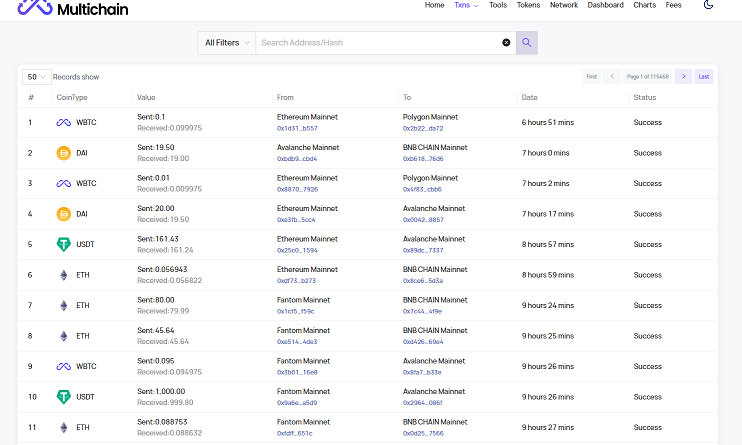Image resolution: width=742 pixels, height=445 pixels.
Task: Click DAI coin icon in row 2
Action: (x=63, y=153)
